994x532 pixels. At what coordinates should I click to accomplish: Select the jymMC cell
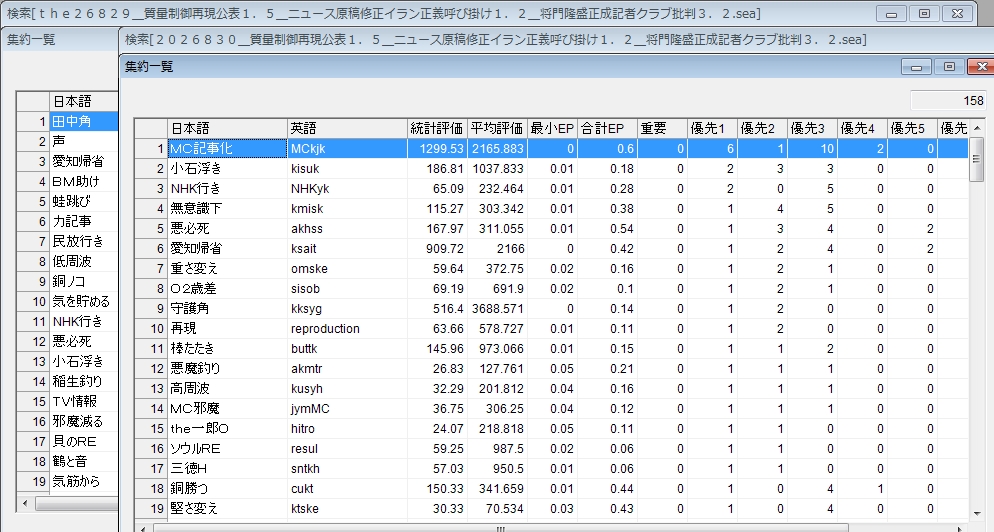[x=347, y=408]
